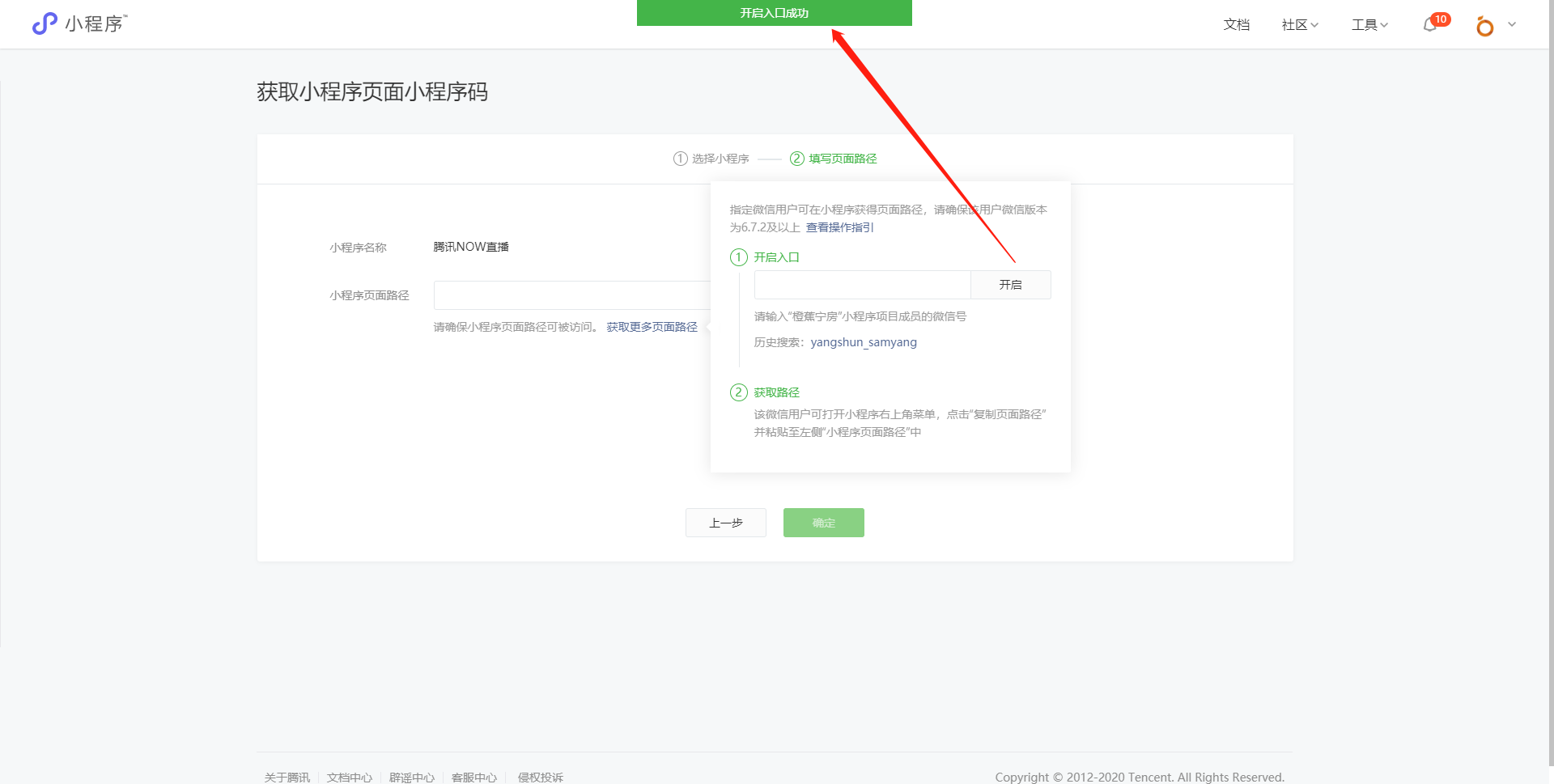This screenshot has width=1554, height=784.
Task: Click the red notification badge showing 10
Action: coord(1441,19)
